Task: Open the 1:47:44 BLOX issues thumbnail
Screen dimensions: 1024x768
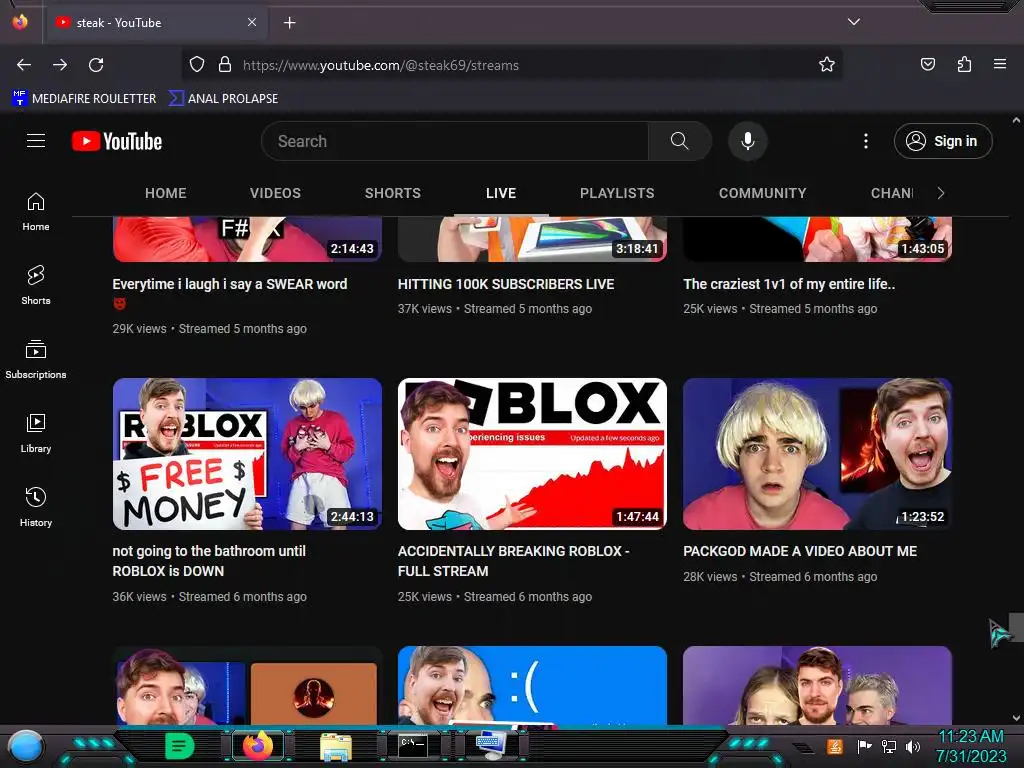Action: point(532,454)
